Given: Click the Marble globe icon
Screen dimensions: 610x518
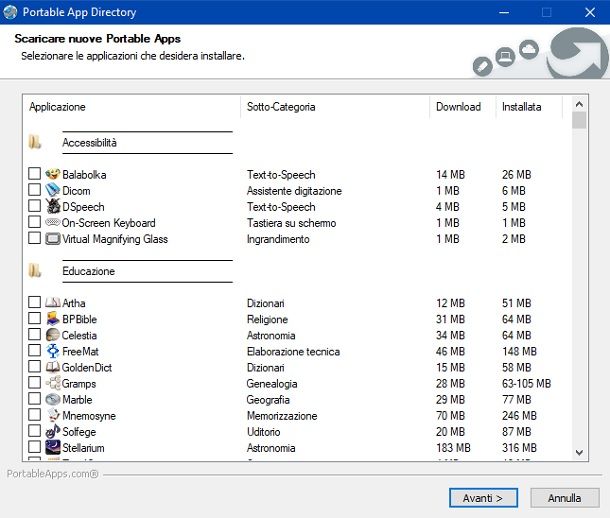Looking at the screenshot, I should [53, 399].
